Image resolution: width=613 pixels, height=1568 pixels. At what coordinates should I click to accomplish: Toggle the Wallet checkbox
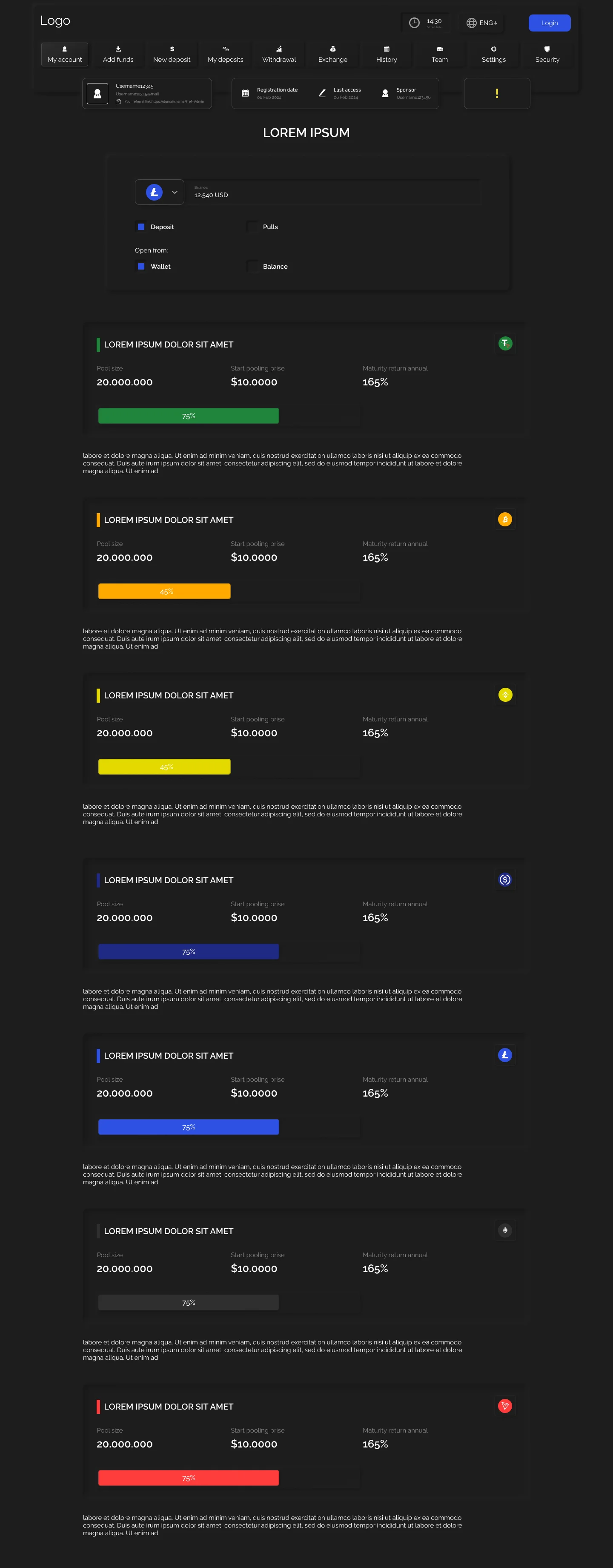pos(140,266)
